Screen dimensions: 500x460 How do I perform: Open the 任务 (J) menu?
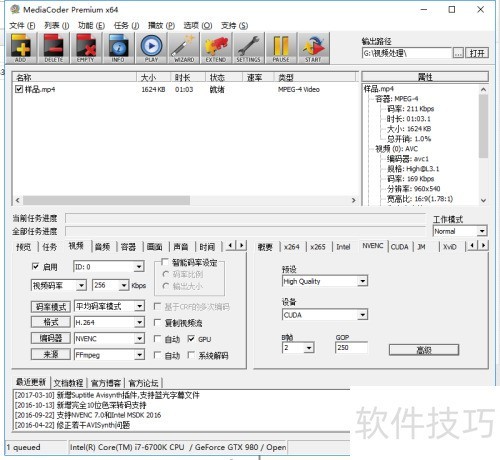point(126,25)
